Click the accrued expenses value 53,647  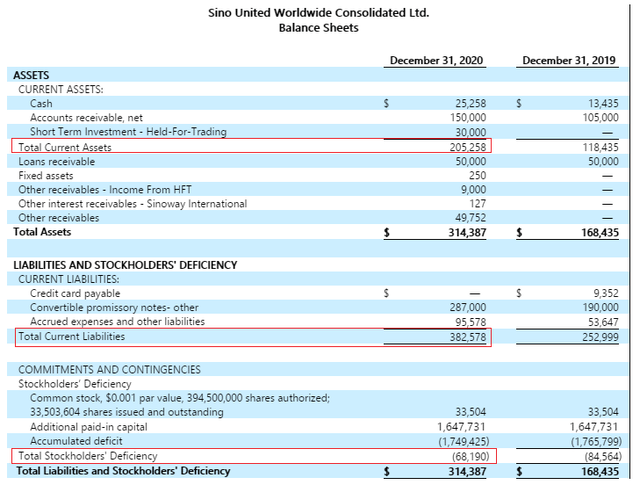[603, 323]
